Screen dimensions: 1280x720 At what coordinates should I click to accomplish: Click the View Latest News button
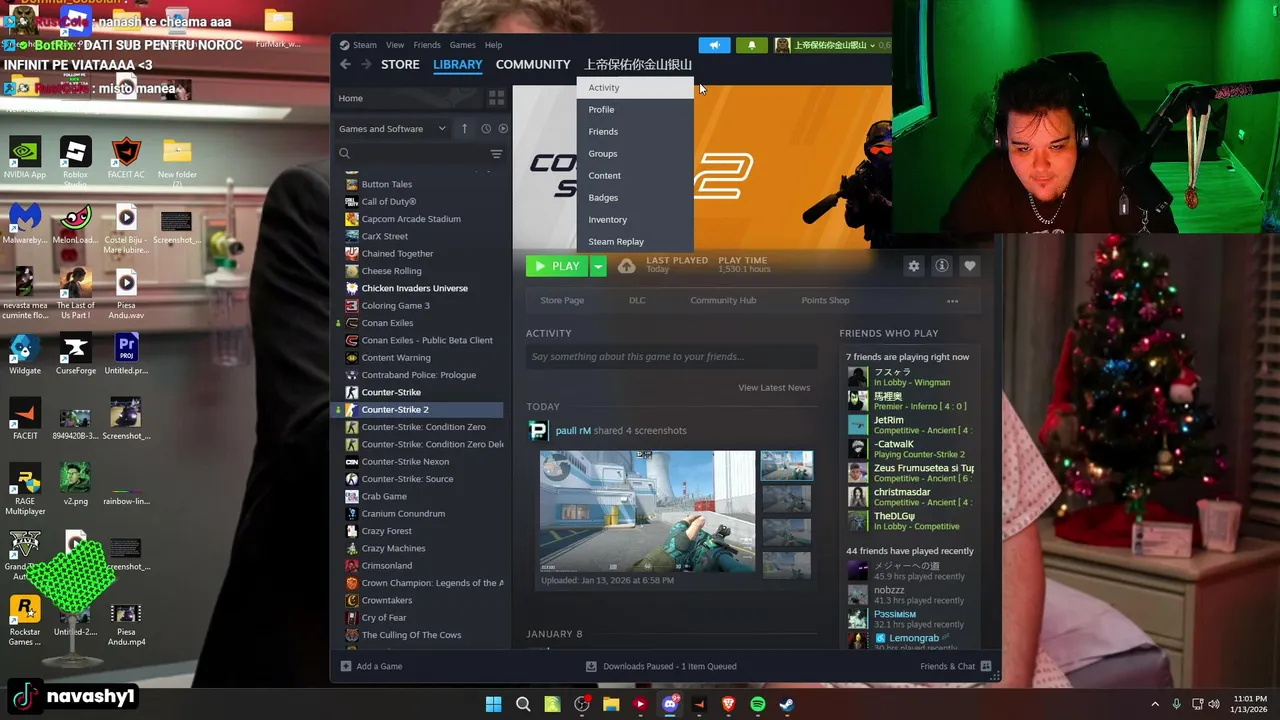[774, 388]
